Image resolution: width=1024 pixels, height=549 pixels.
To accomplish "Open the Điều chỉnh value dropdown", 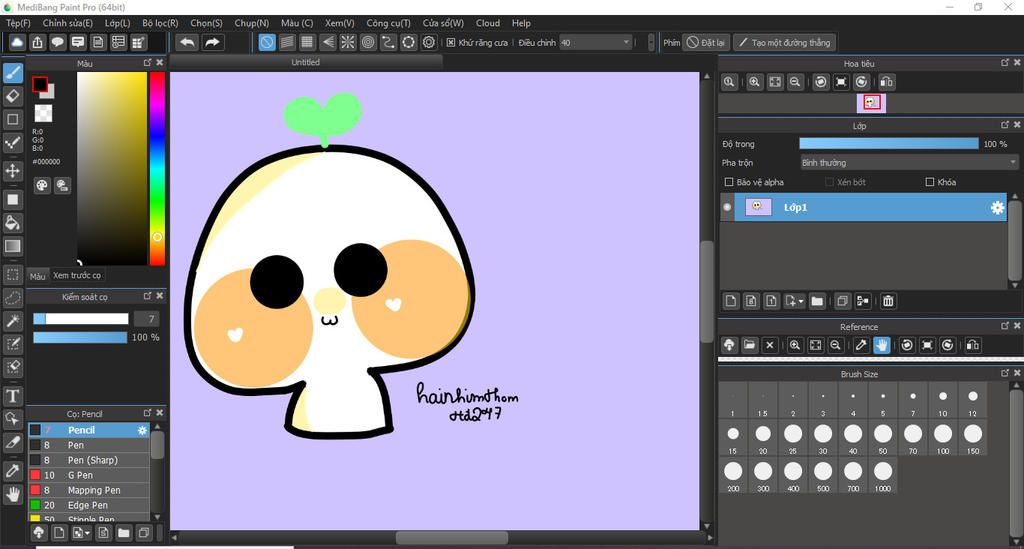I will point(596,42).
